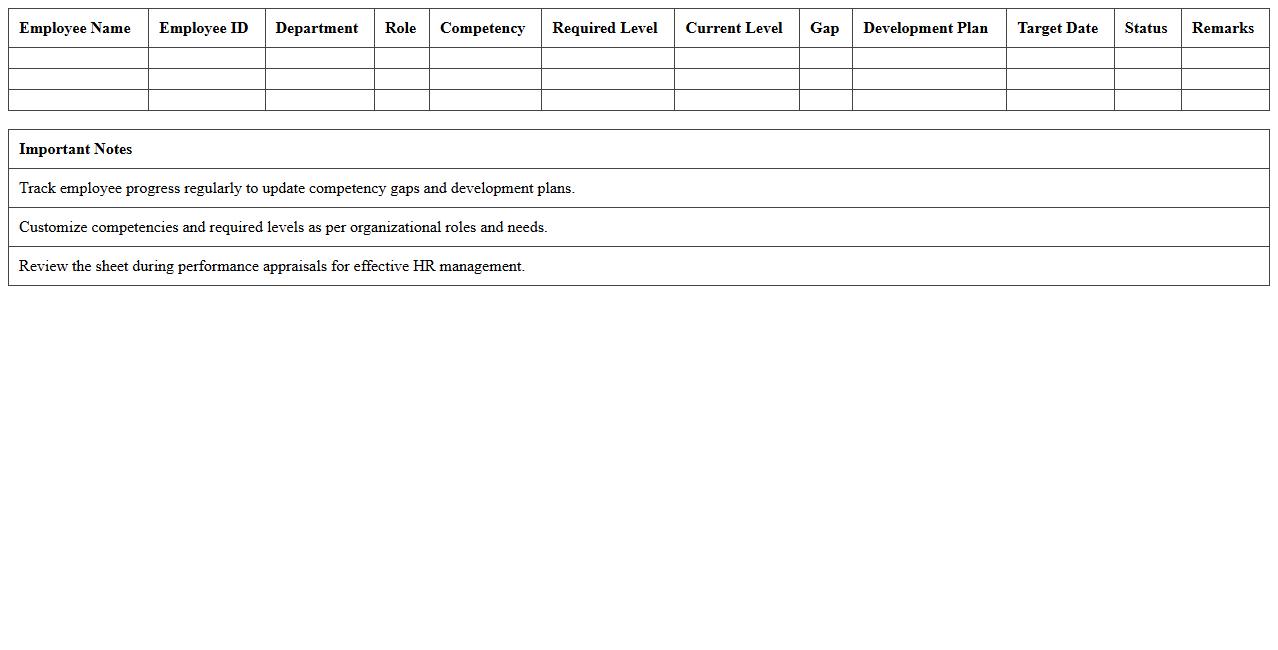This screenshot has width=1278, height=650.
Task: Select the second row Department cell
Action: [x=316, y=79]
